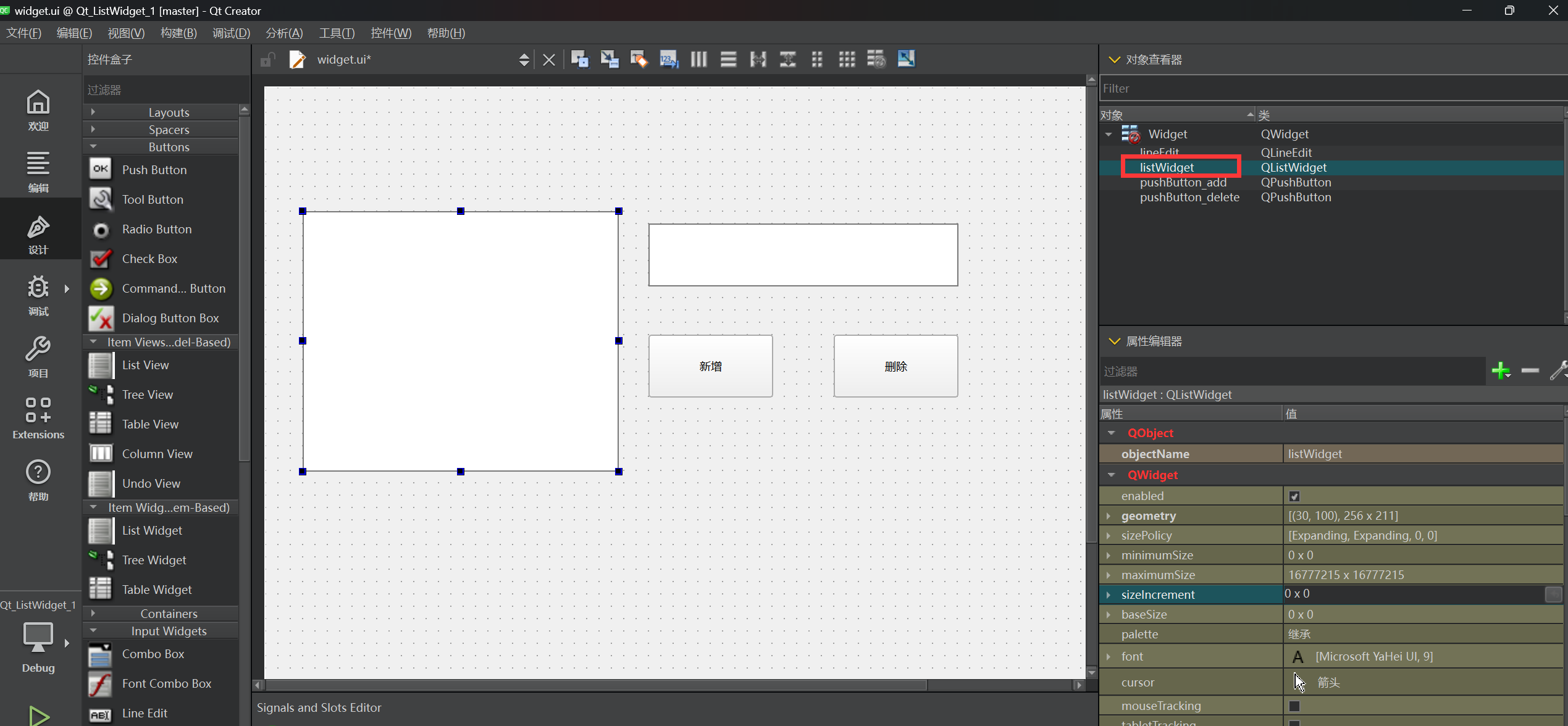The height and width of the screenshot is (726, 1568).
Task: Open the 欢迎 welcome mode
Action: coord(38,110)
